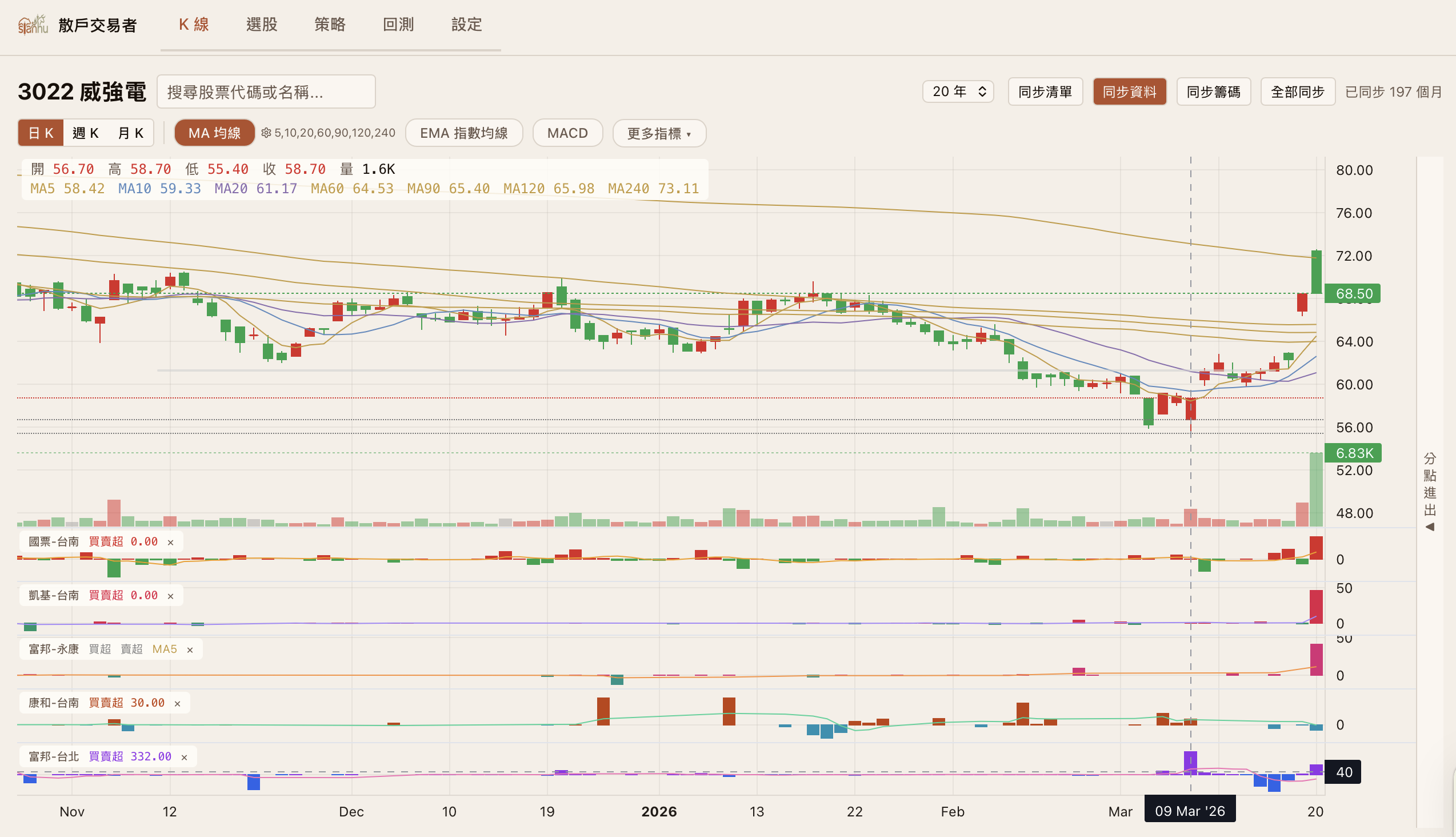Click the 散戶交易者 logo icon

click(x=33, y=25)
